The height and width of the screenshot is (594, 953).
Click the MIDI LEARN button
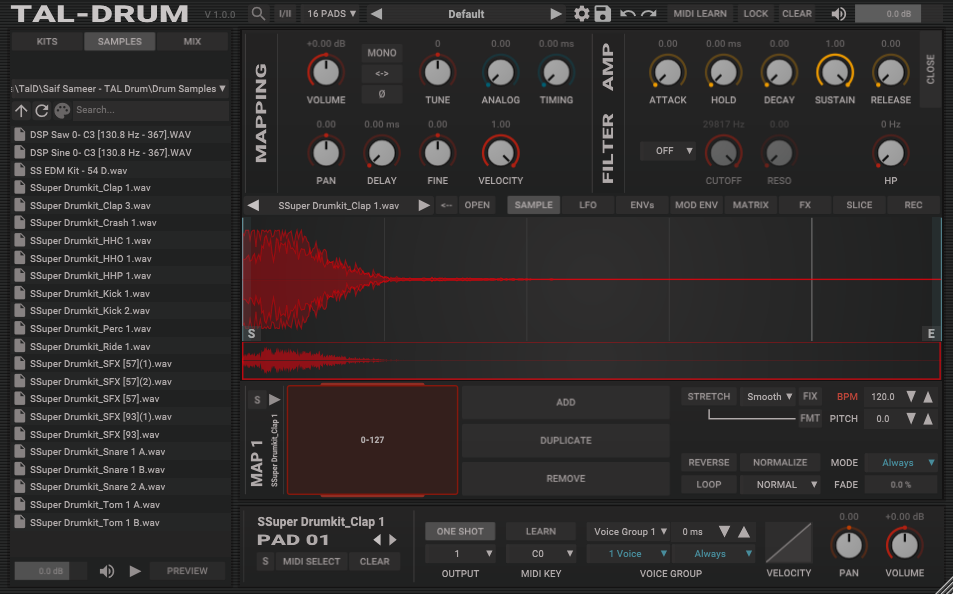coord(700,13)
